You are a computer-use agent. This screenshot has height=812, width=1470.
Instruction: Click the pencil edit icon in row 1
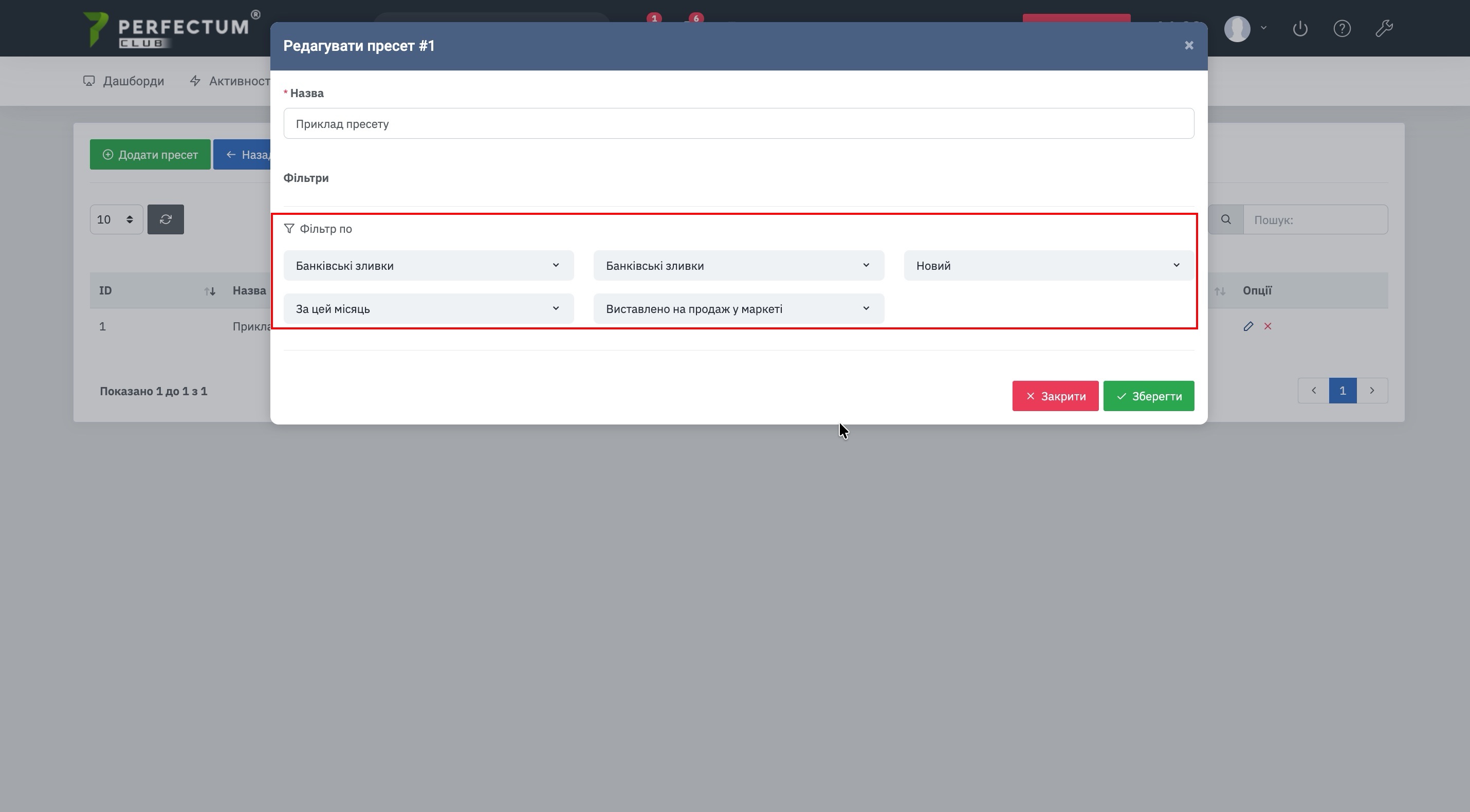click(1248, 326)
